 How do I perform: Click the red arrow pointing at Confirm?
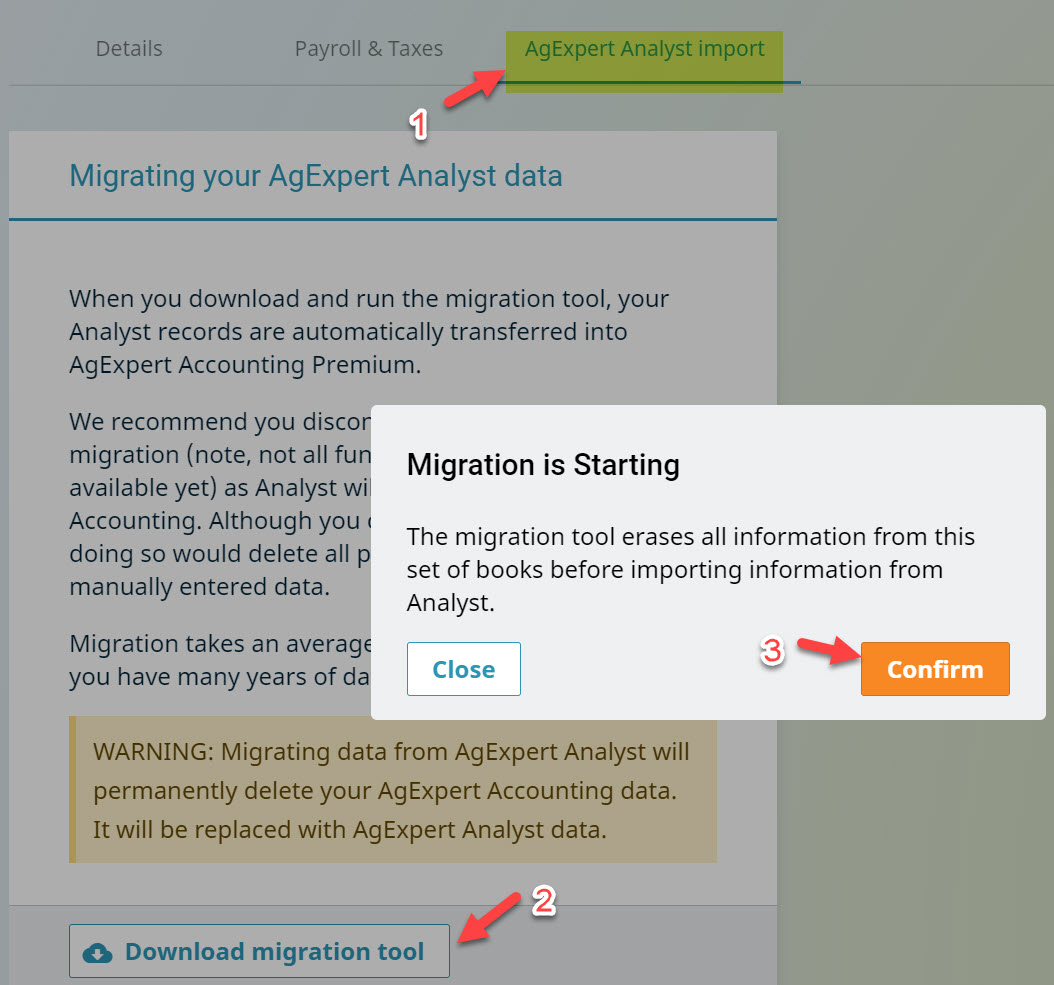point(829,651)
